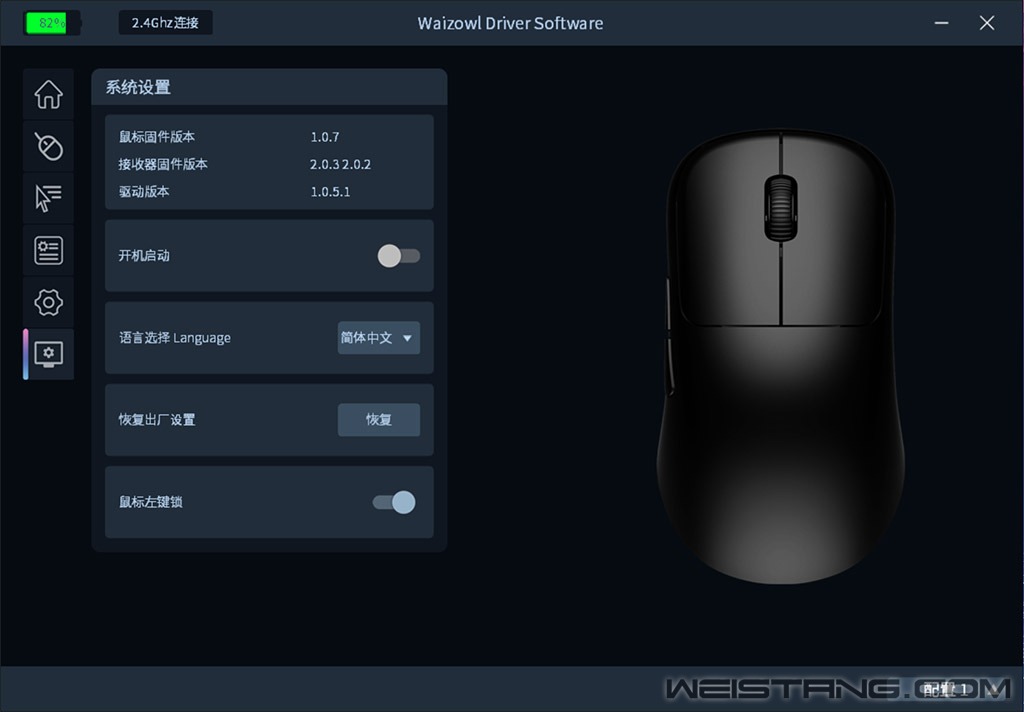This screenshot has height=712, width=1024.
Task: Click the 驱动版本 label
Action: tap(144, 192)
